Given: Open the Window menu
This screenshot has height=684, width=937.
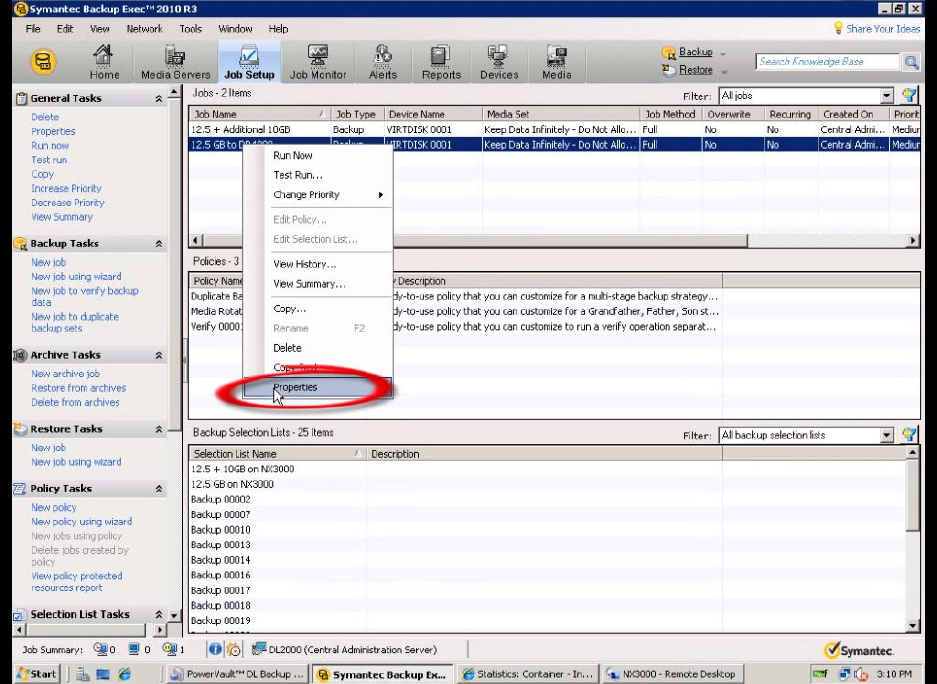Looking at the screenshot, I should click(235, 29).
